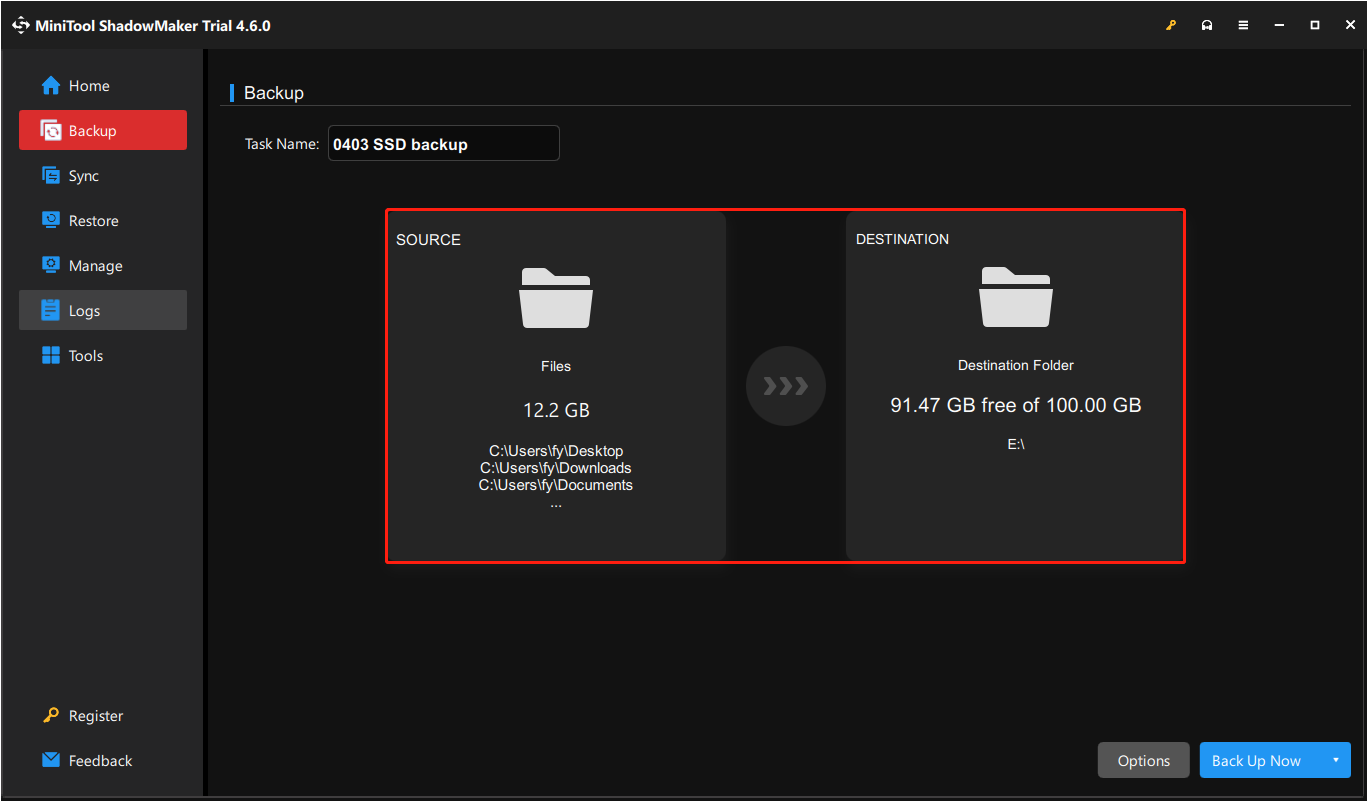Open Feedback from the bottom sidebar

pyautogui.click(x=49, y=760)
